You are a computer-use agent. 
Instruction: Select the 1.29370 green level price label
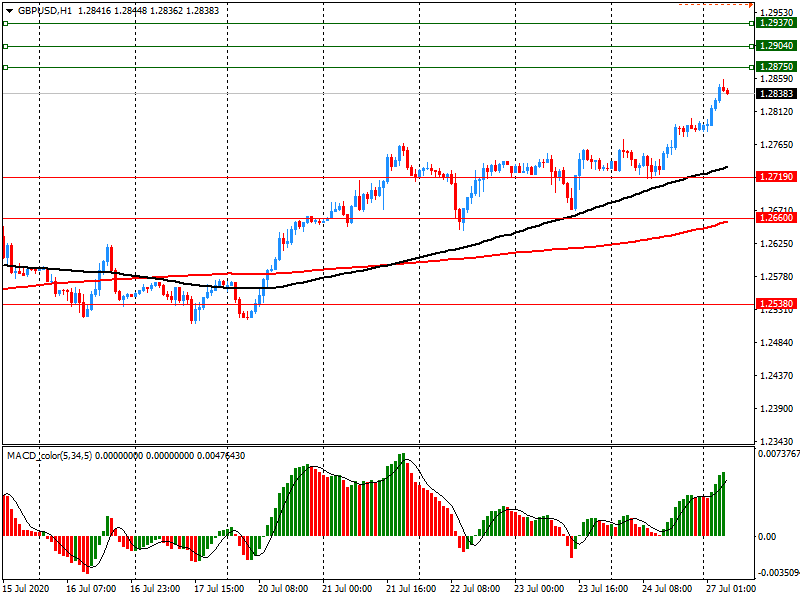[x=777, y=23]
